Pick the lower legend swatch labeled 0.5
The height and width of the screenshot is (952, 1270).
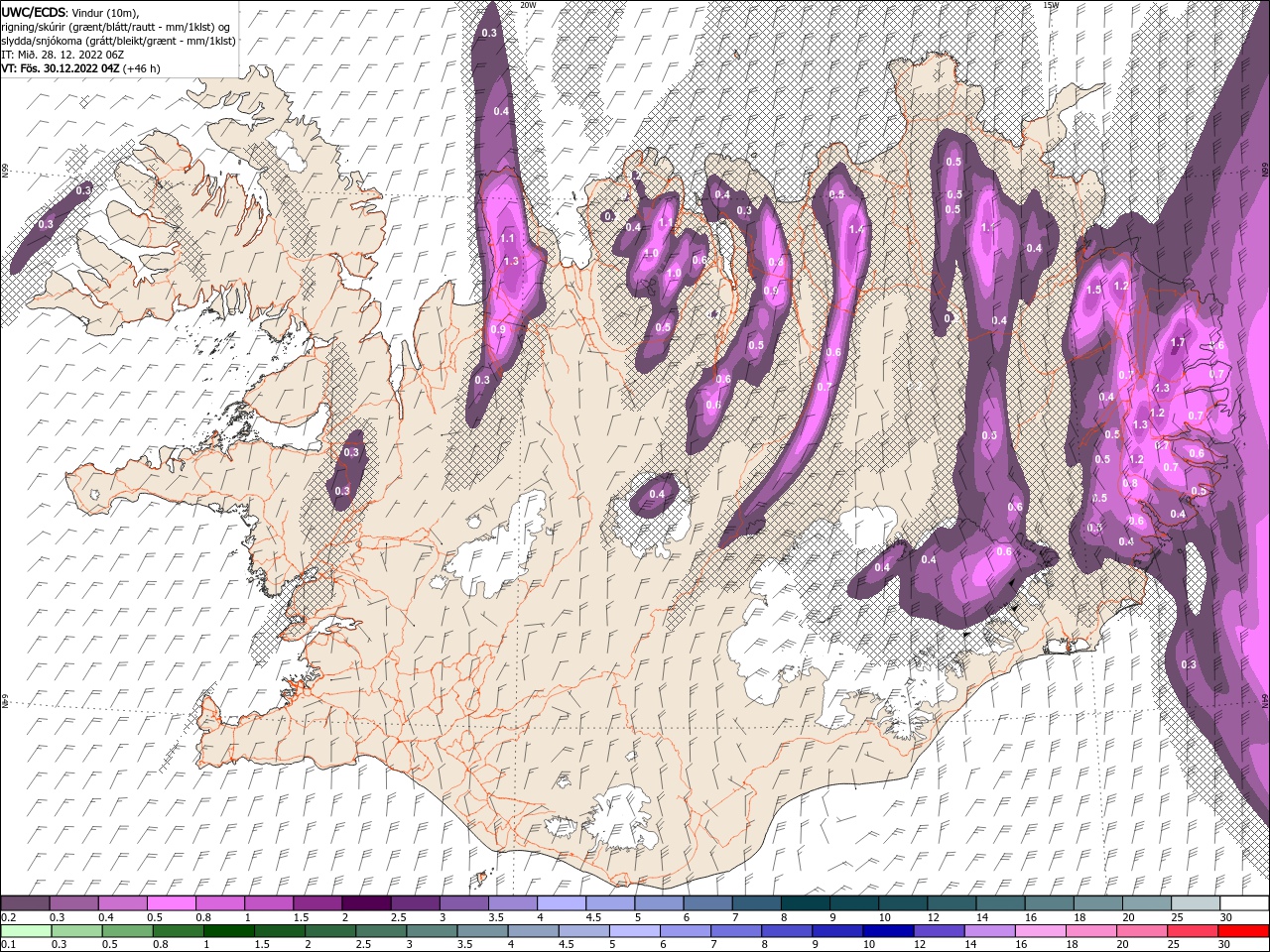(127, 930)
